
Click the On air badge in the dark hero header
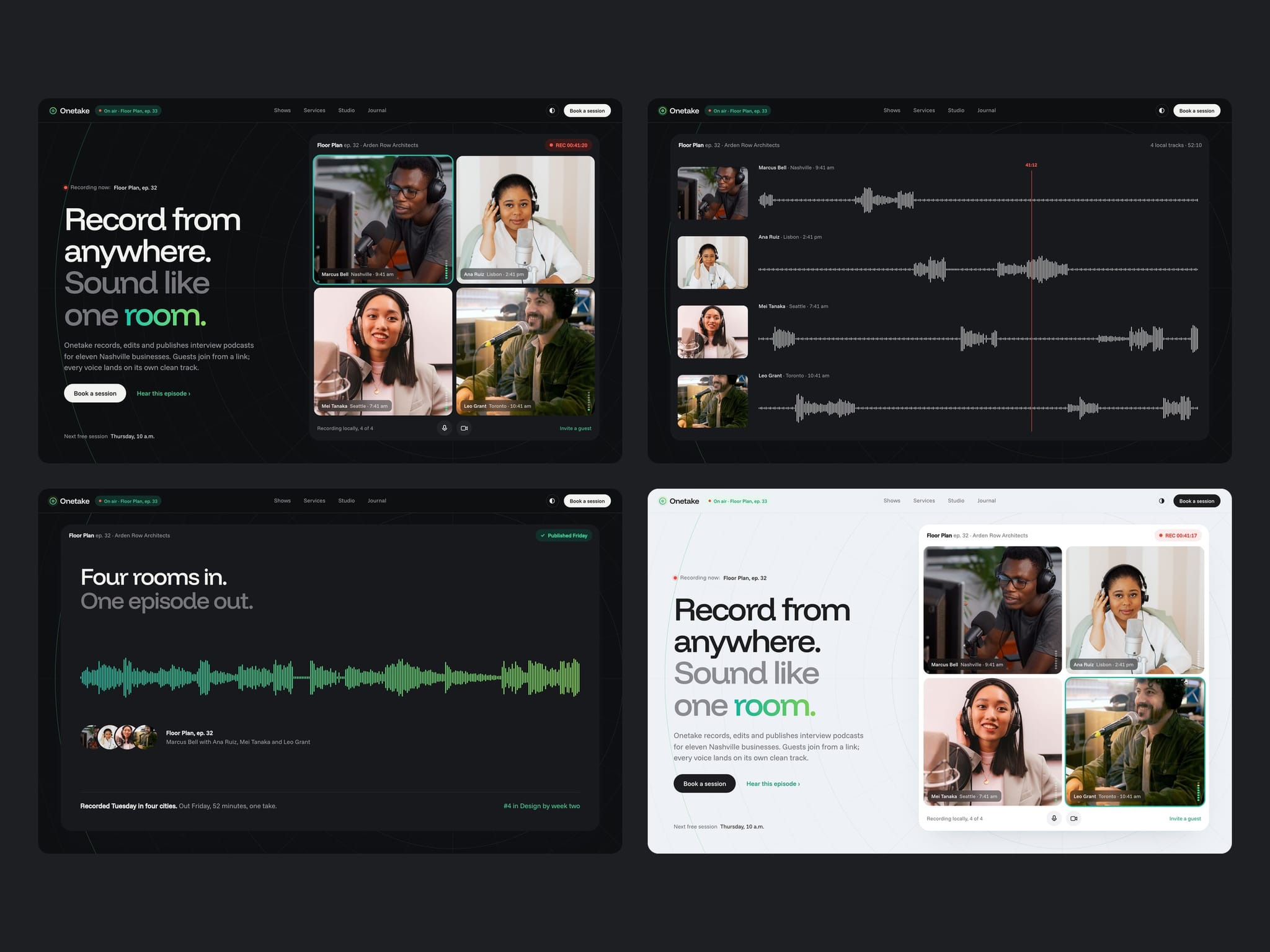(x=128, y=111)
